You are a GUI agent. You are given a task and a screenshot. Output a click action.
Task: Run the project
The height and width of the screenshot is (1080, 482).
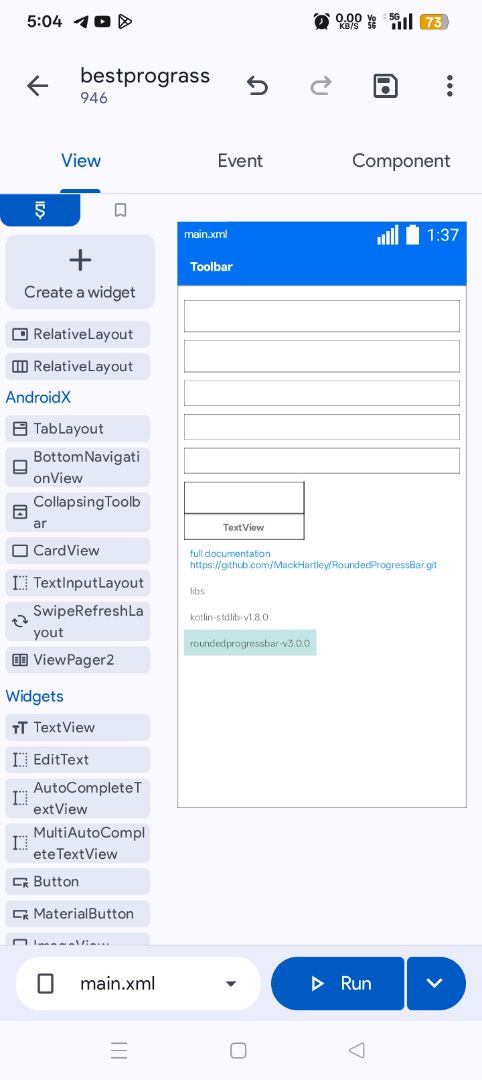pos(337,984)
